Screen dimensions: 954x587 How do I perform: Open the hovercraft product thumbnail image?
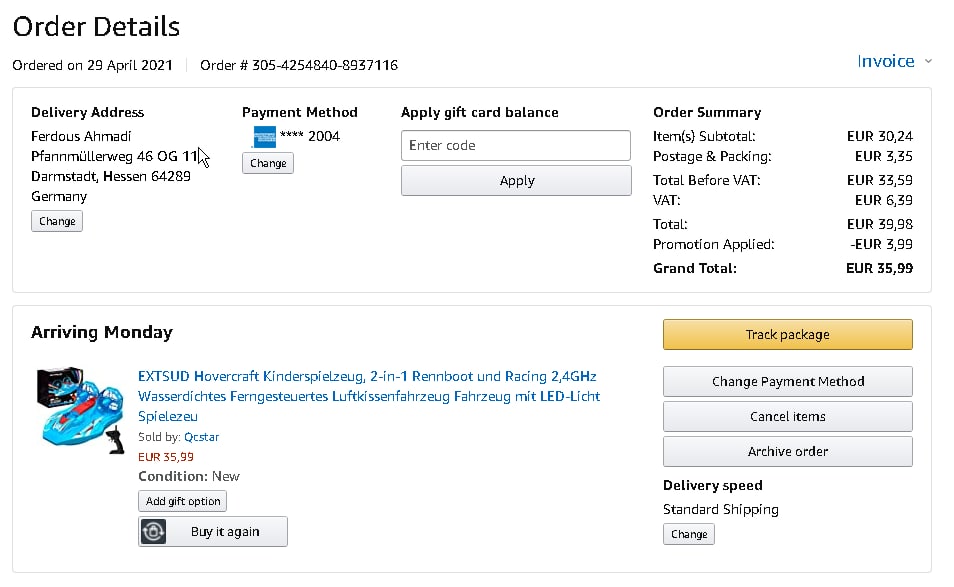coord(82,409)
